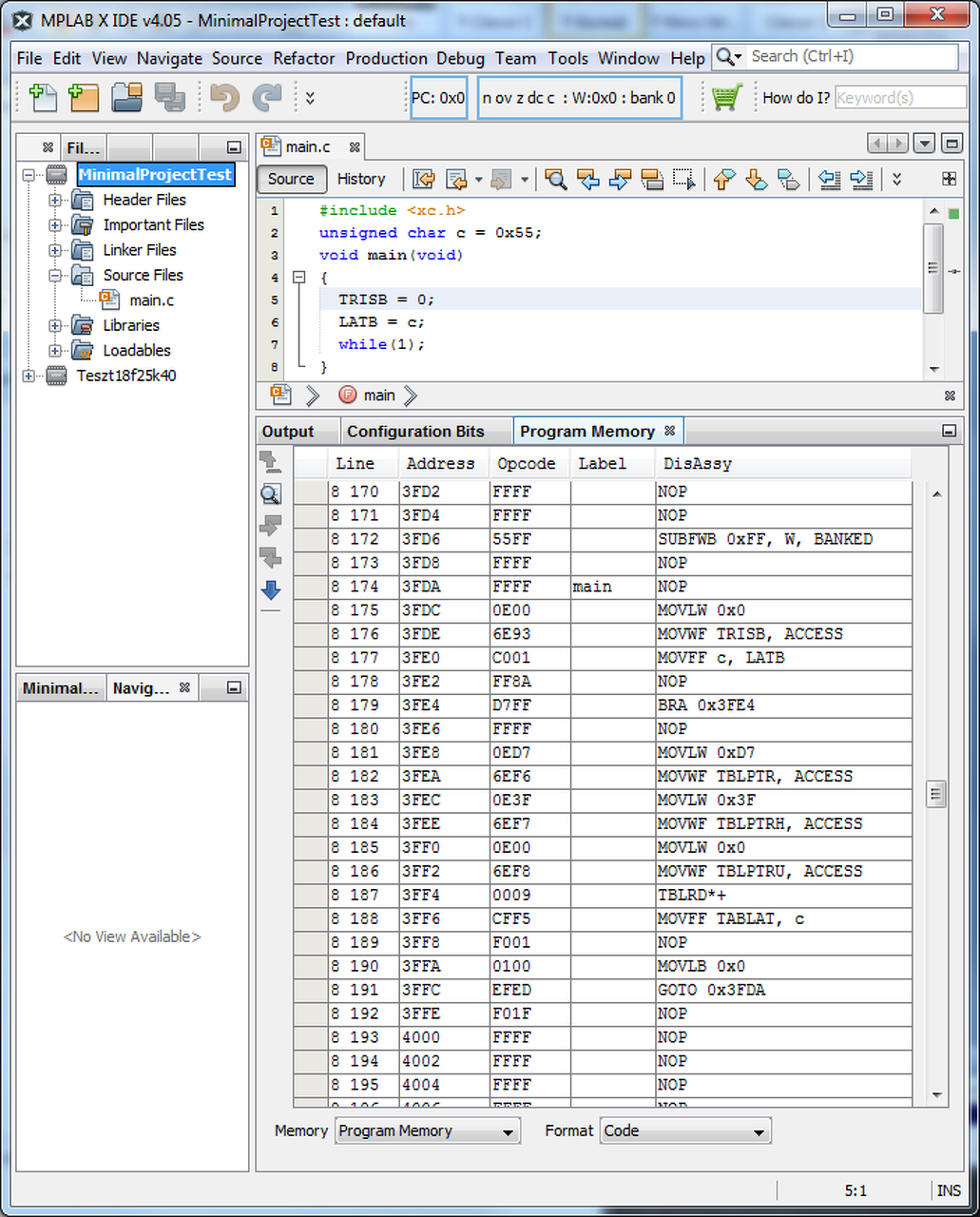Viewport: 980px width, 1217px height.
Task: Expand the Header Files tree node
Action: [x=55, y=200]
